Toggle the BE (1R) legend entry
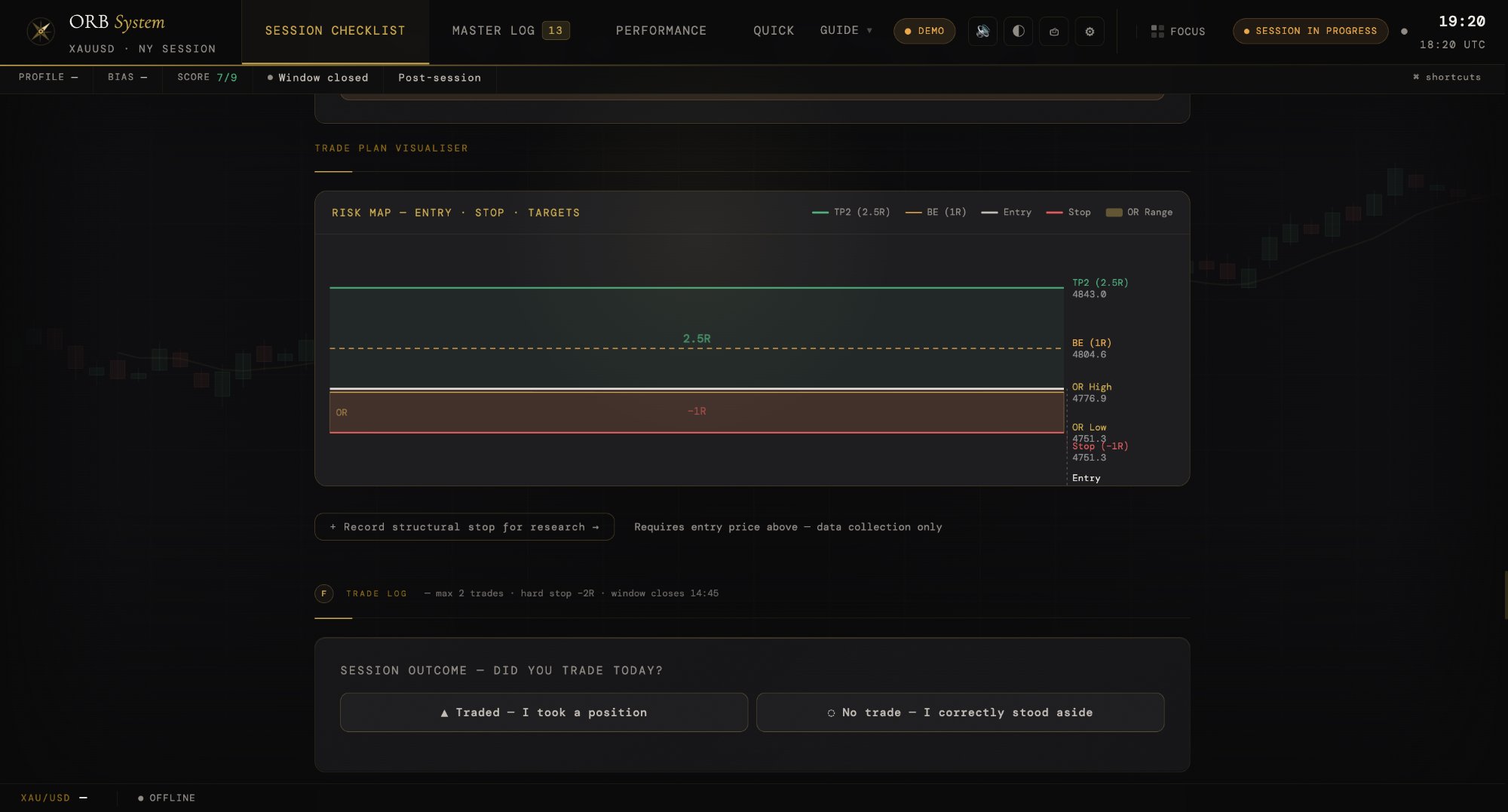Screen dimensions: 1508x812 coord(936,213)
